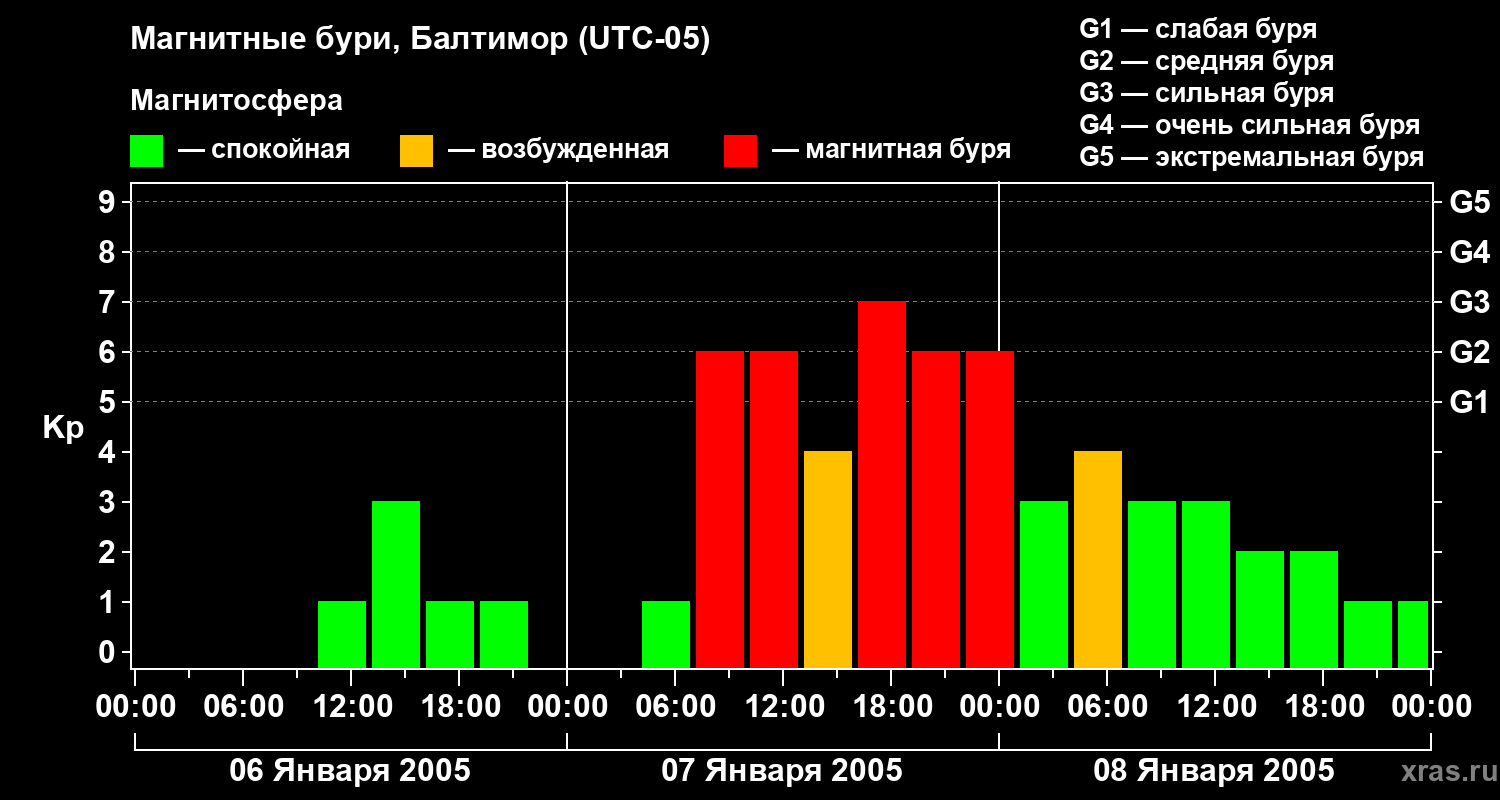1500x800 pixels.
Task: Click the 'G4 — очень сильная буря' legend line
Action: click(x=1250, y=125)
